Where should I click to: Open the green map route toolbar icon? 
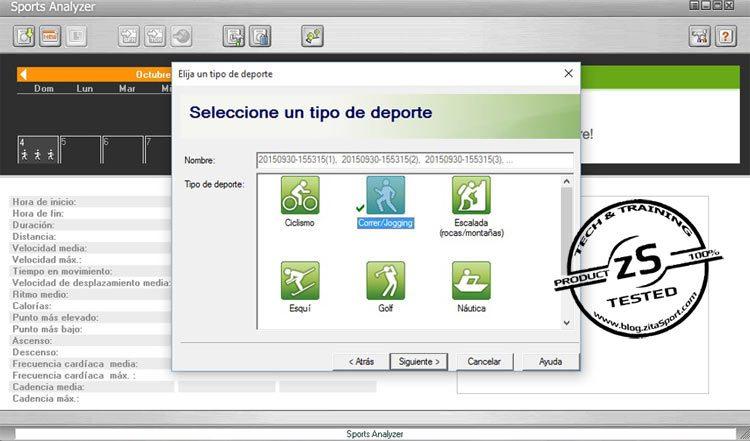[312, 36]
